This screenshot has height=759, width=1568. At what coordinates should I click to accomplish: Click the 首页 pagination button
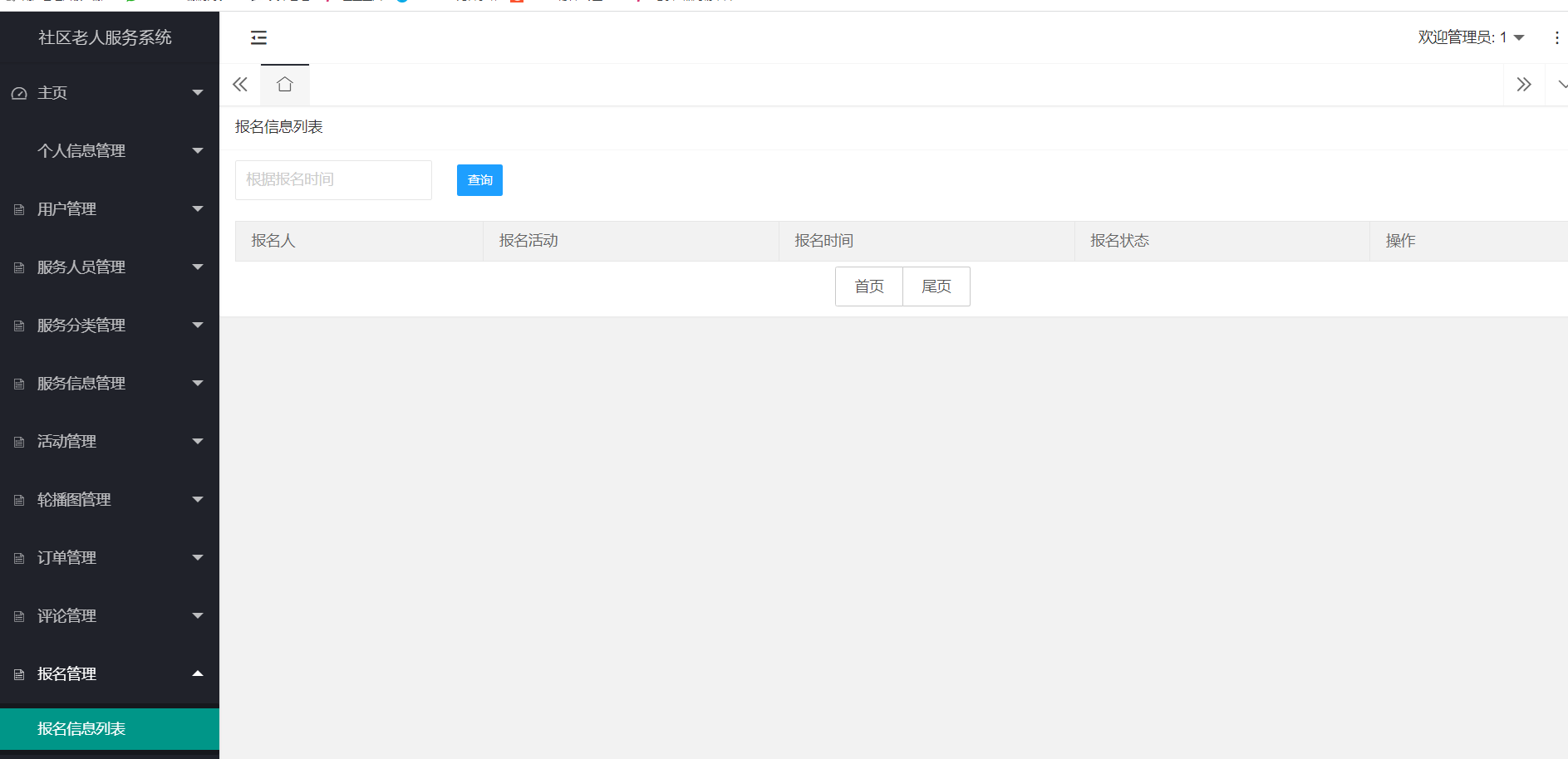[869, 286]
